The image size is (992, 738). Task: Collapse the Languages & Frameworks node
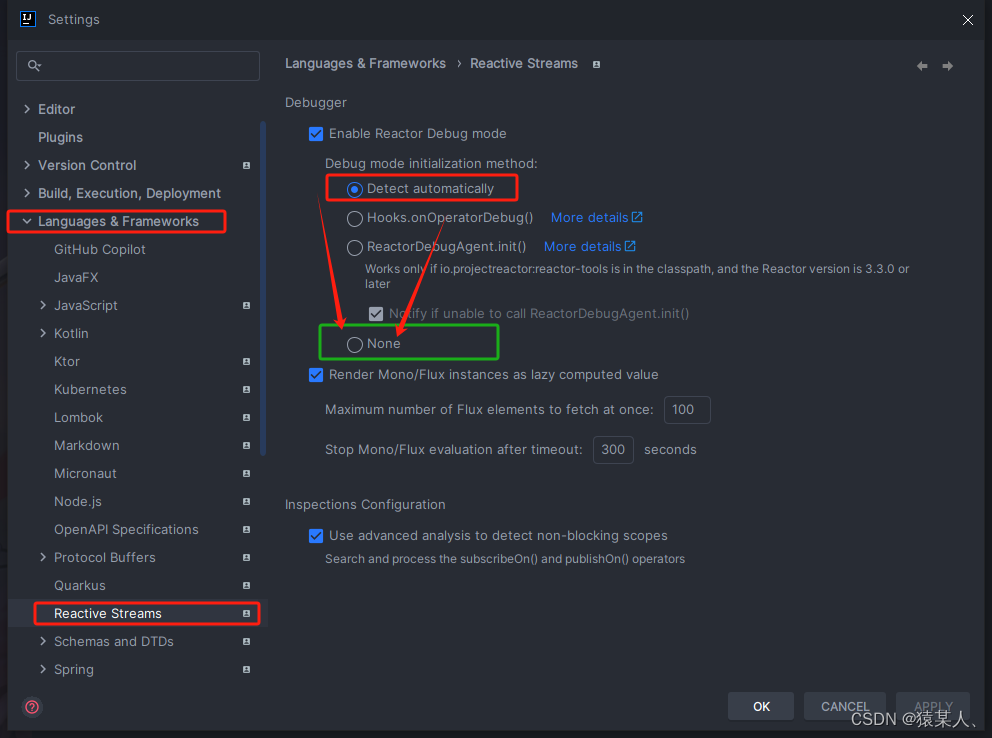[x=27, y=221]
